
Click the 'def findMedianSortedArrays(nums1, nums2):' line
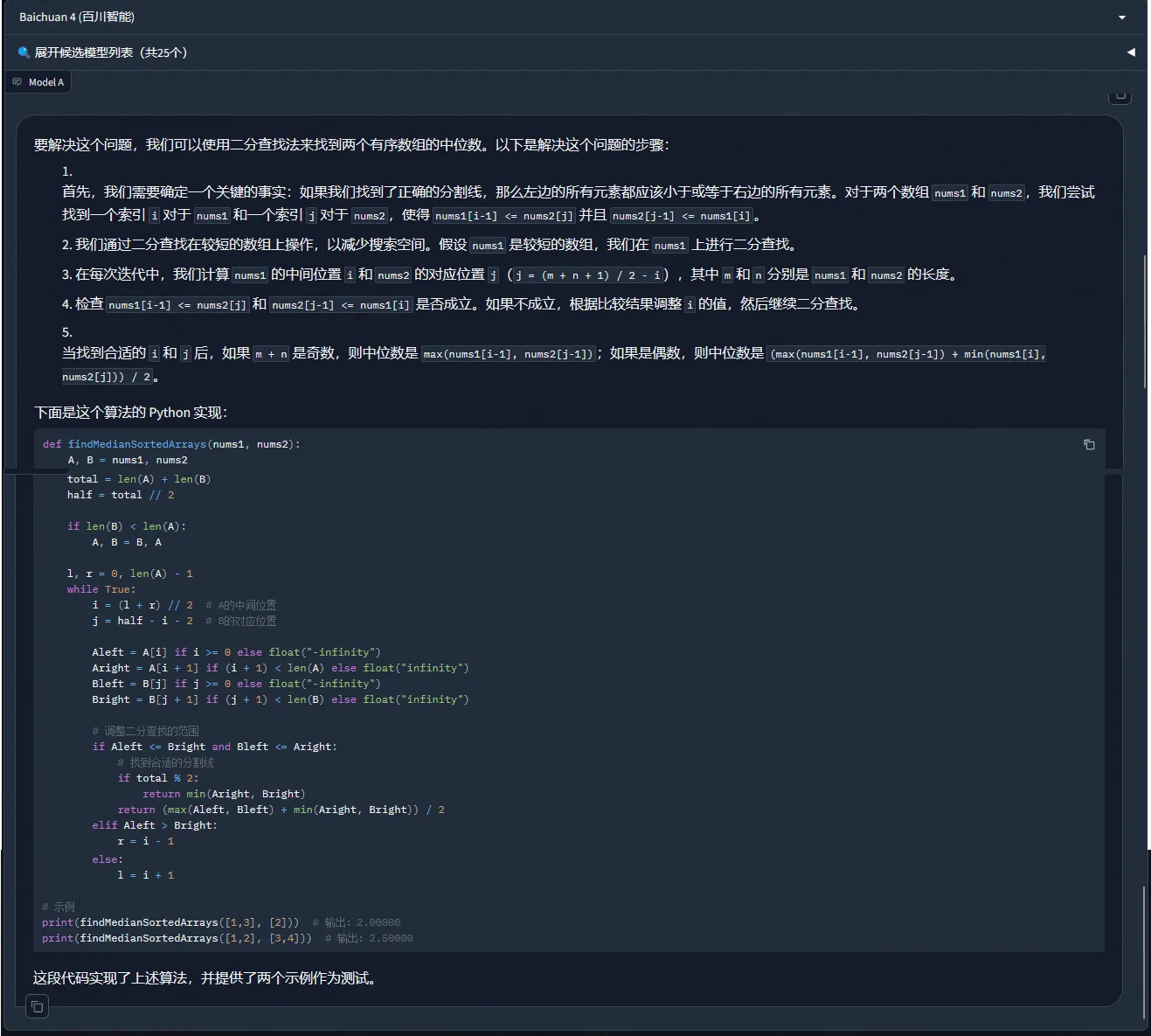(171, 444)
